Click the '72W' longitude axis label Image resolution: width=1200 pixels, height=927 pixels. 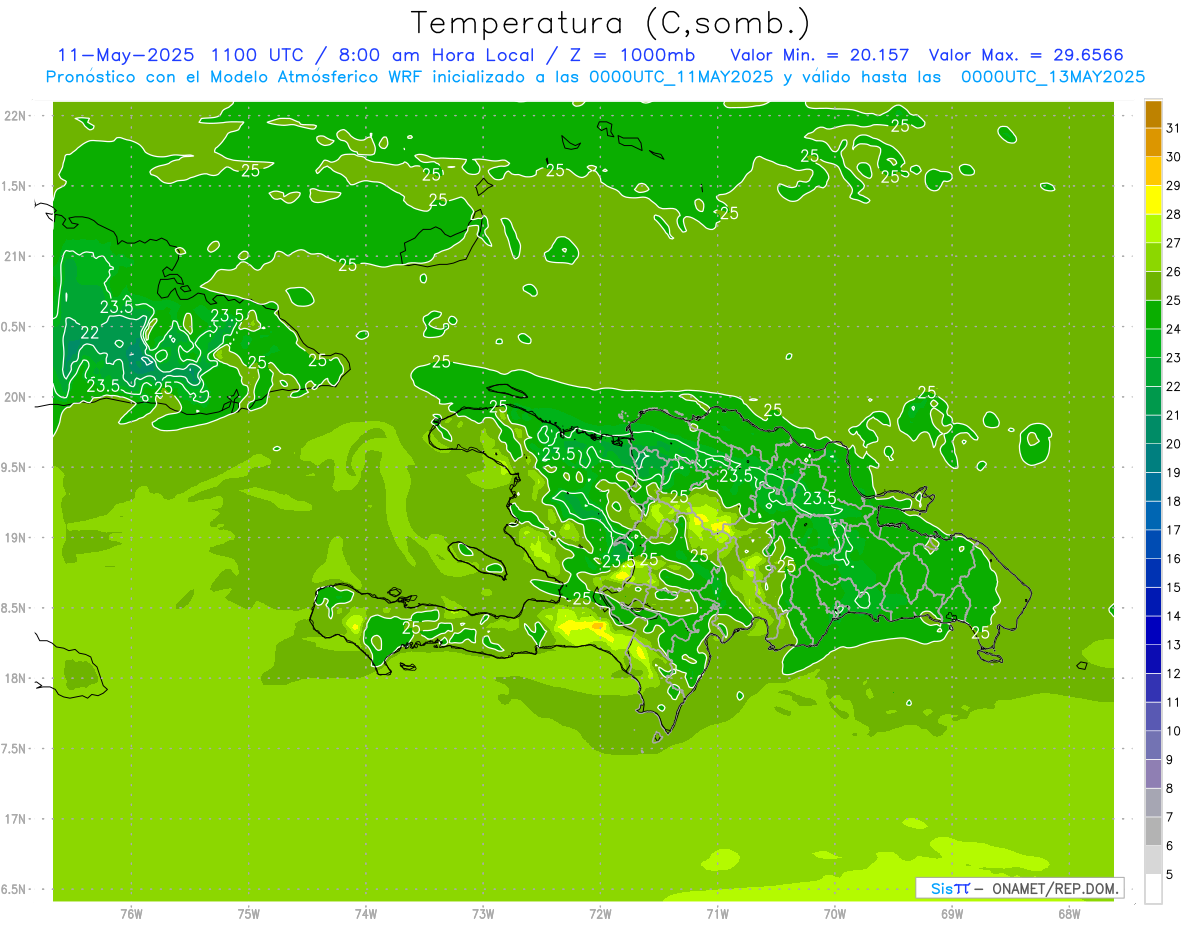click(x=600, y=913)
